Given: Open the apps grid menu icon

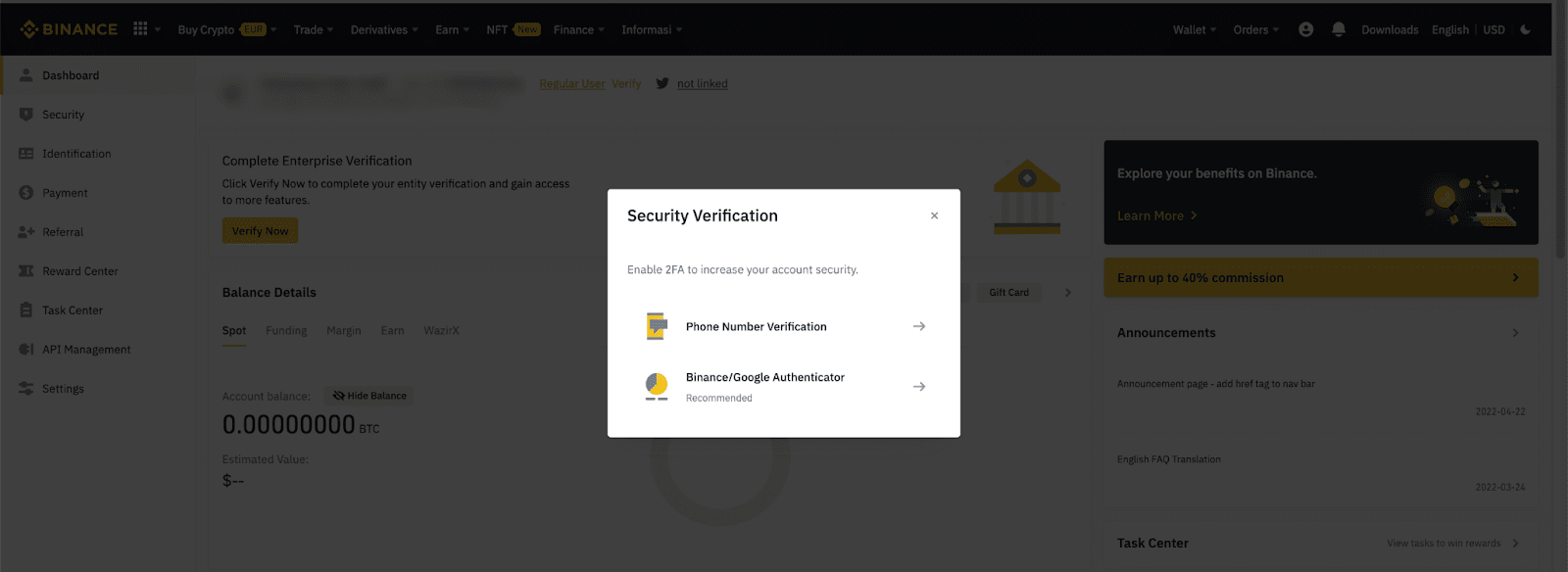Looking at the screenshot, I should coord(140,29).
